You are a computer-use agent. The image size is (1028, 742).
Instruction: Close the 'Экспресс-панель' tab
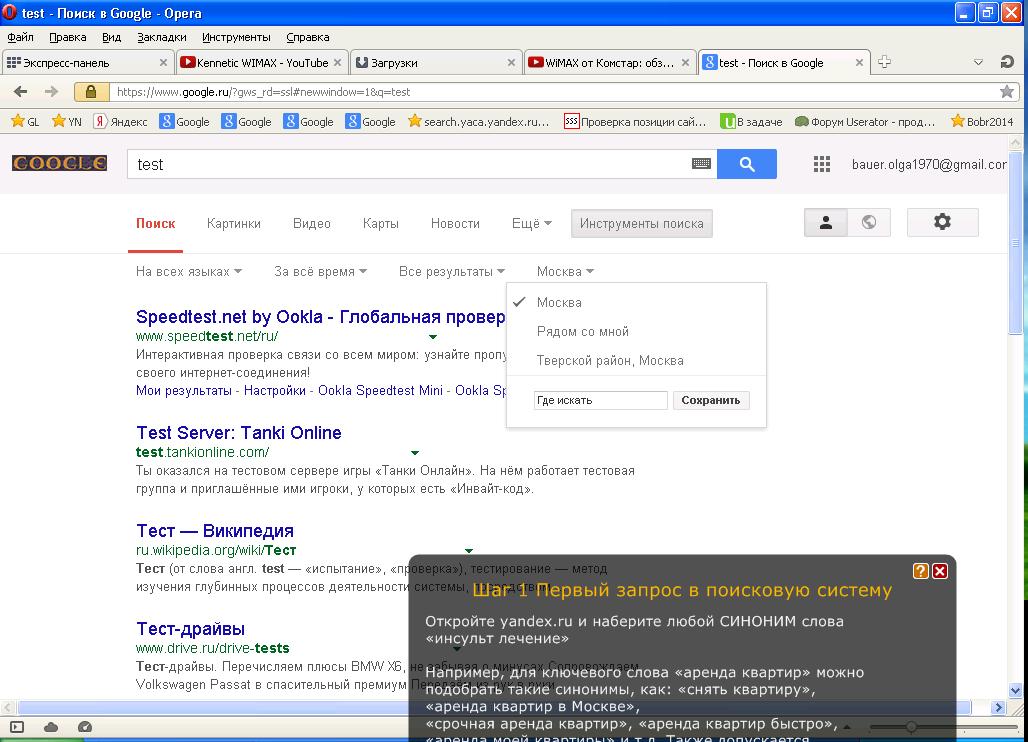[163, 63]
